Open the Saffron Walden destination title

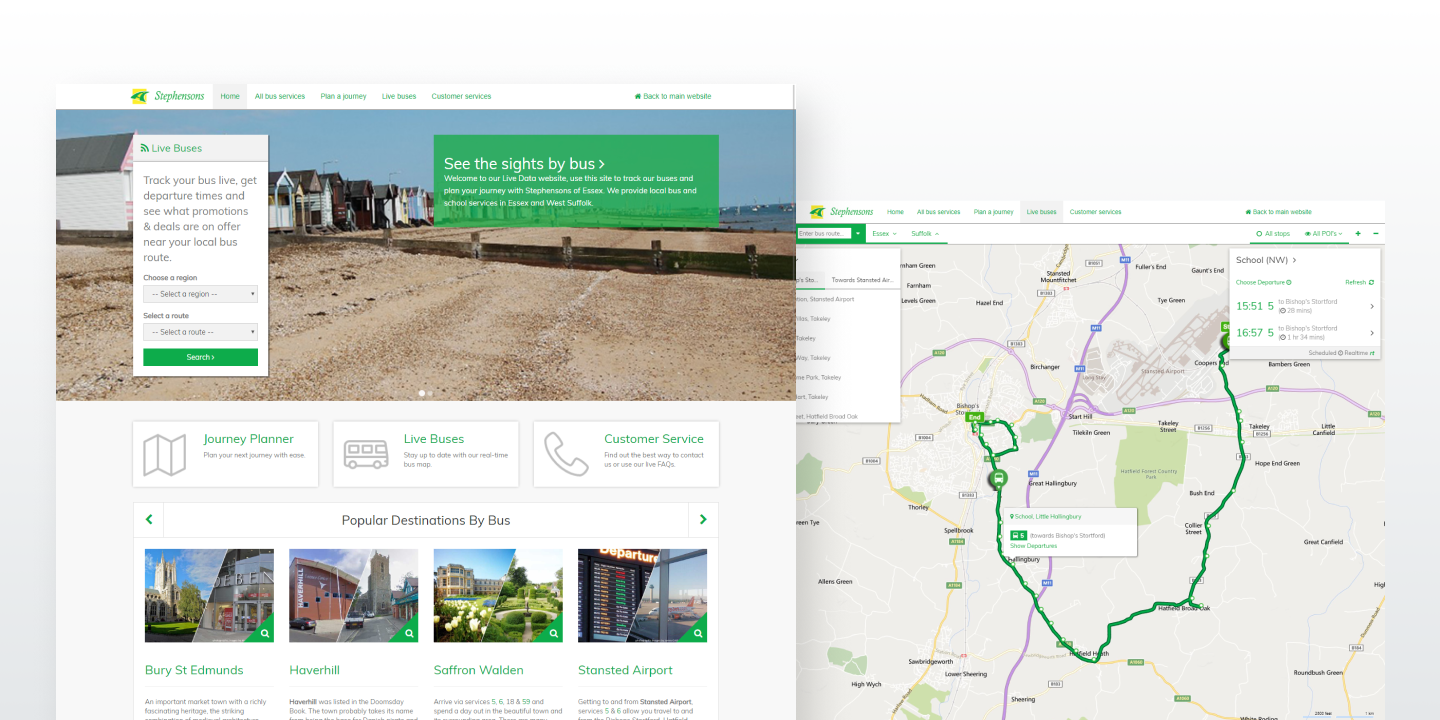pyautogui.click(x=479, y=670)
